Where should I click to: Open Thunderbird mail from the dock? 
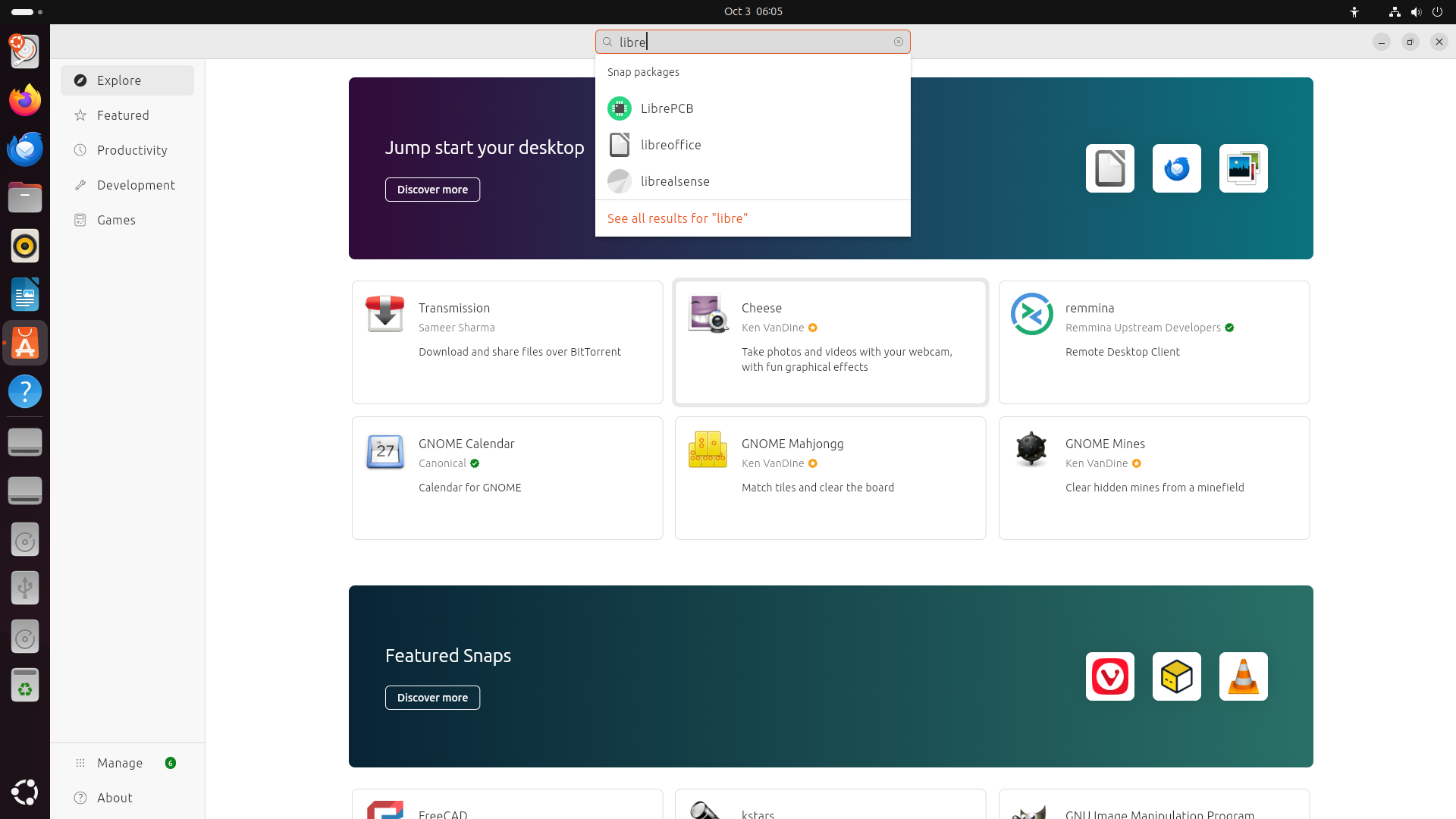[25, 149]
